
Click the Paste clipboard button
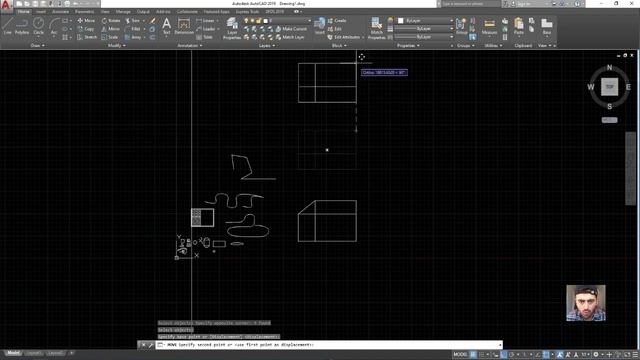(519, 26)
